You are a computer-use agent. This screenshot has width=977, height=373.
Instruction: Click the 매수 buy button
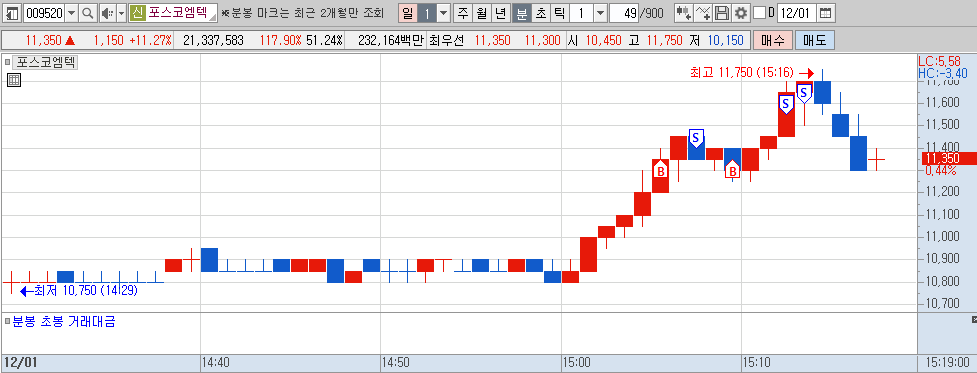click(x=773, y=40)
